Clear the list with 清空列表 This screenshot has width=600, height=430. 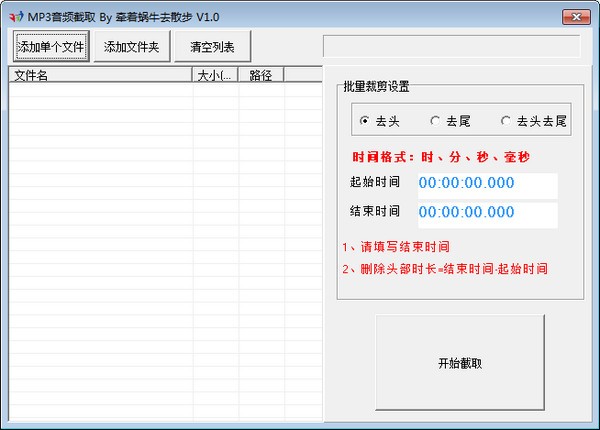click(211, 46)
